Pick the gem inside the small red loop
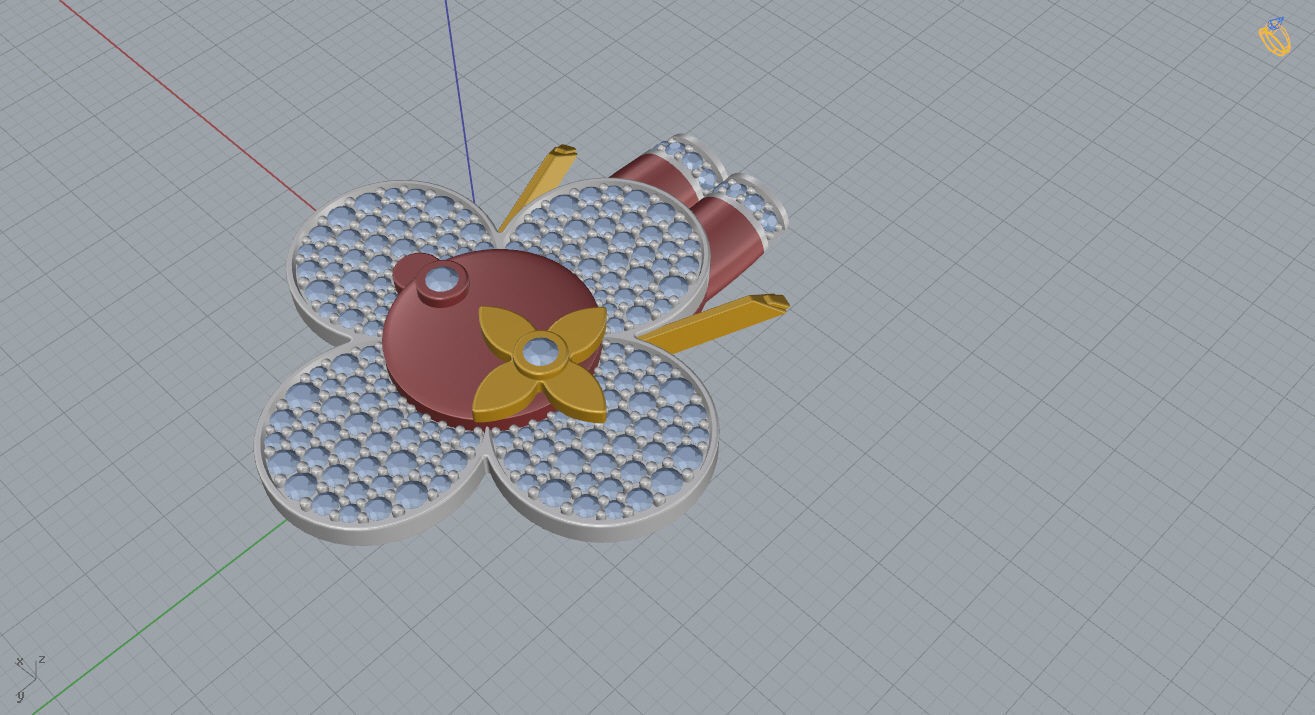 click(441, 280)
